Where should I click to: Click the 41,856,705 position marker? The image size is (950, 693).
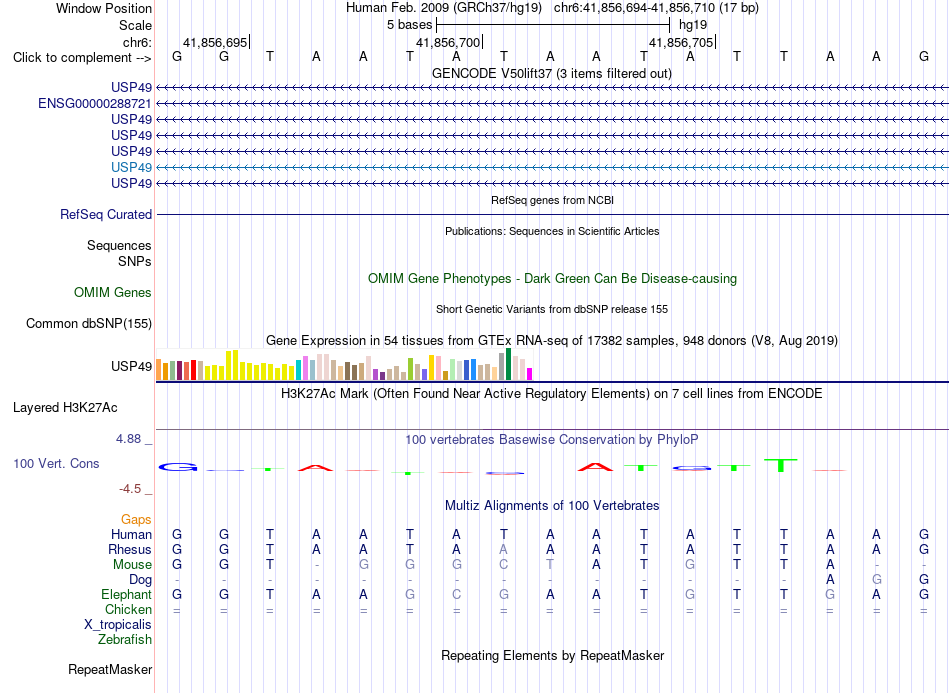click(x=682, y=42)
